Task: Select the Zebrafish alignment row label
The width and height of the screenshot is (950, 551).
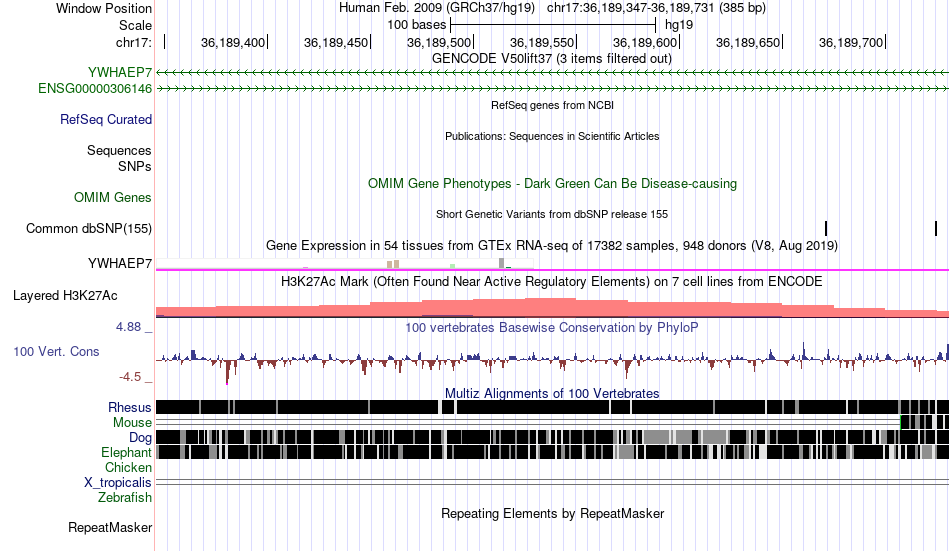Action: coord(125,498)
